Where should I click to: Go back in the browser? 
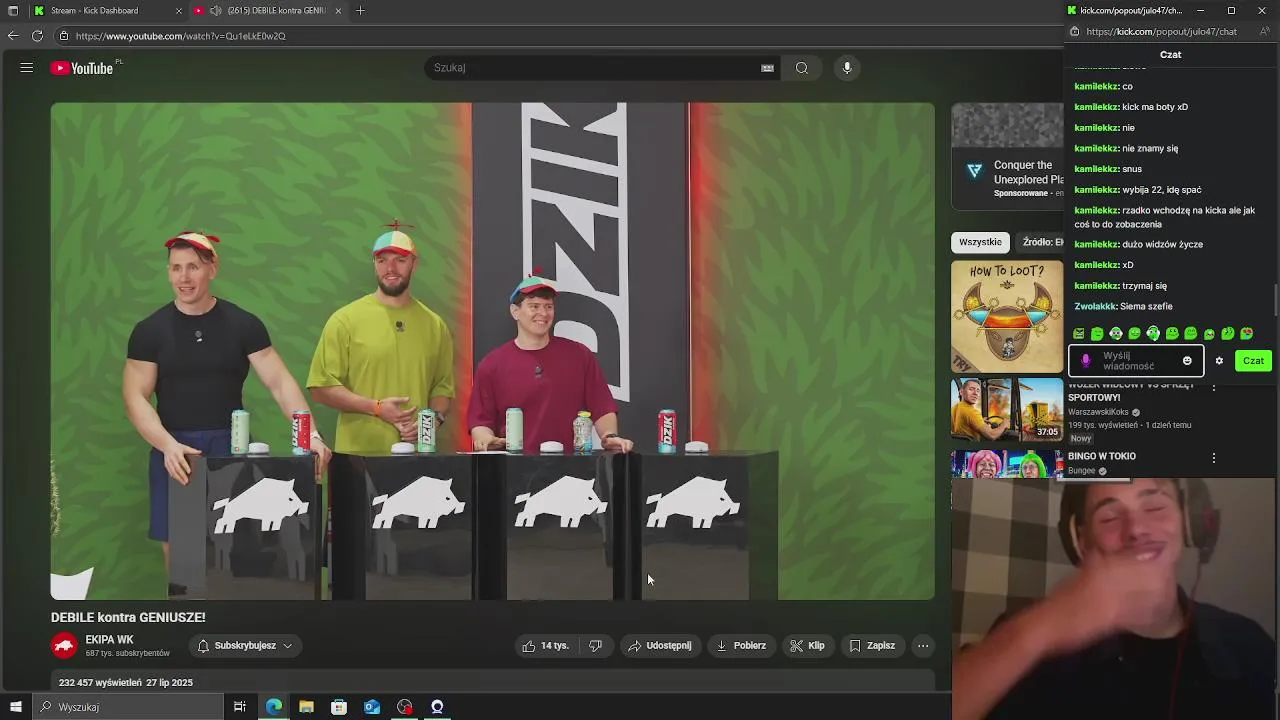pyautogui.click(x=12, y=36)
